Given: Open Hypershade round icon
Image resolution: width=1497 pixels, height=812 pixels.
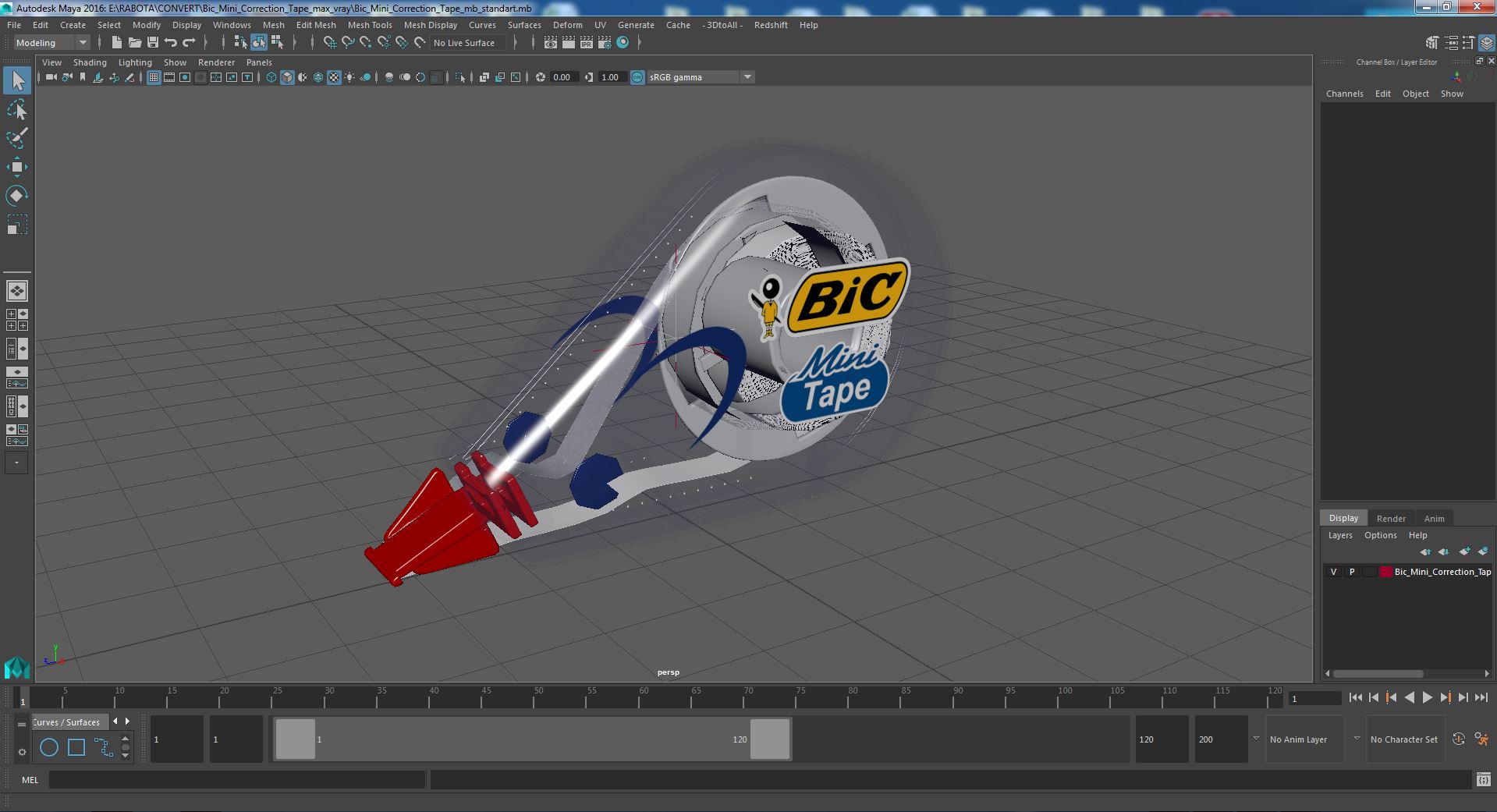Looking at the screenshot, I should coord(623,43).
